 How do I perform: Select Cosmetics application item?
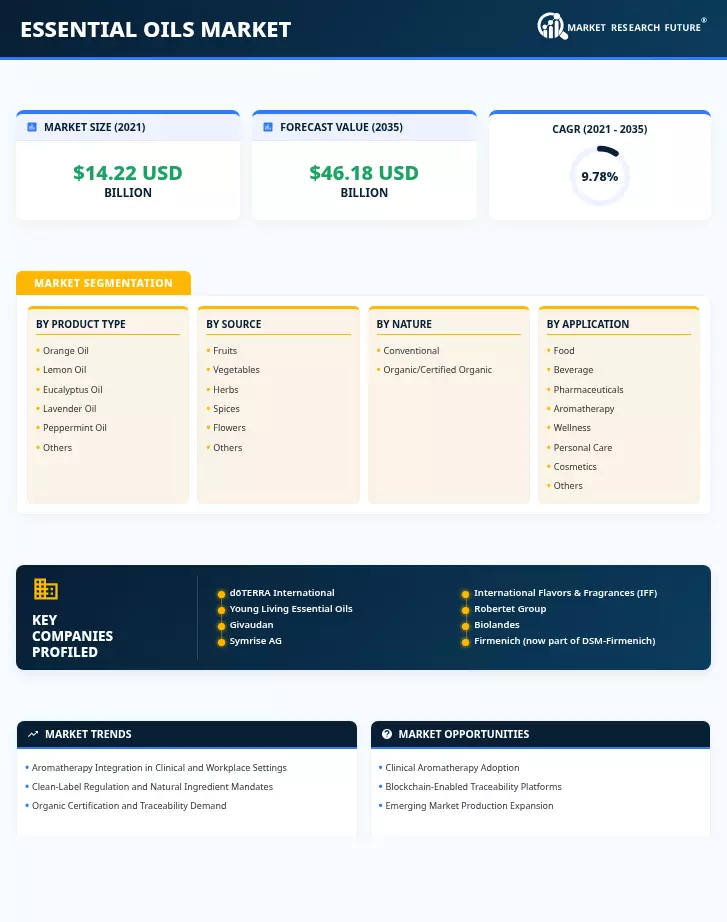pyautogui.click(x=575, y=466)
